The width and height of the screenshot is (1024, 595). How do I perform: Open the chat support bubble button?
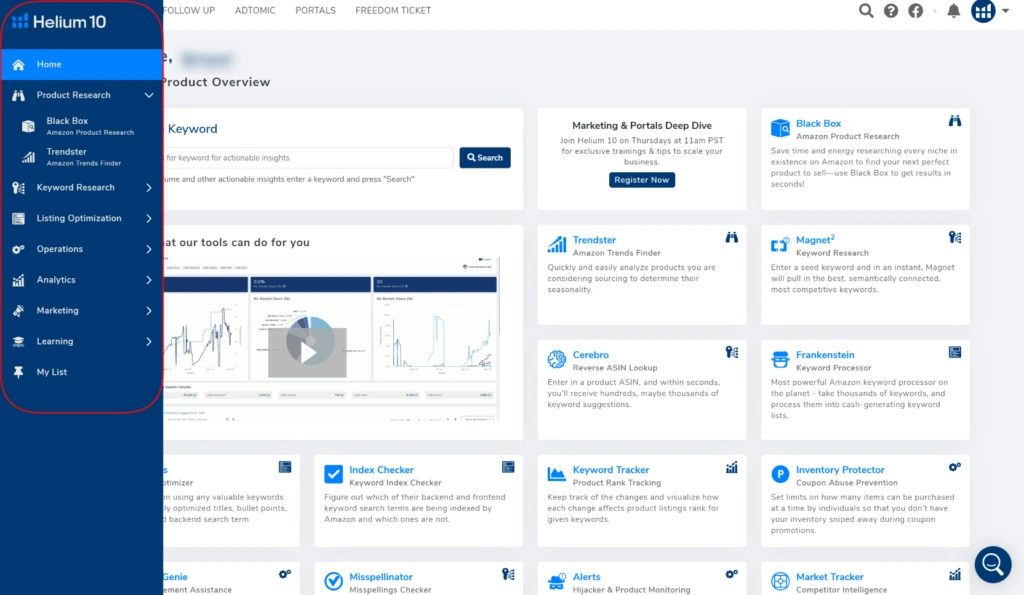coord(993,564)
